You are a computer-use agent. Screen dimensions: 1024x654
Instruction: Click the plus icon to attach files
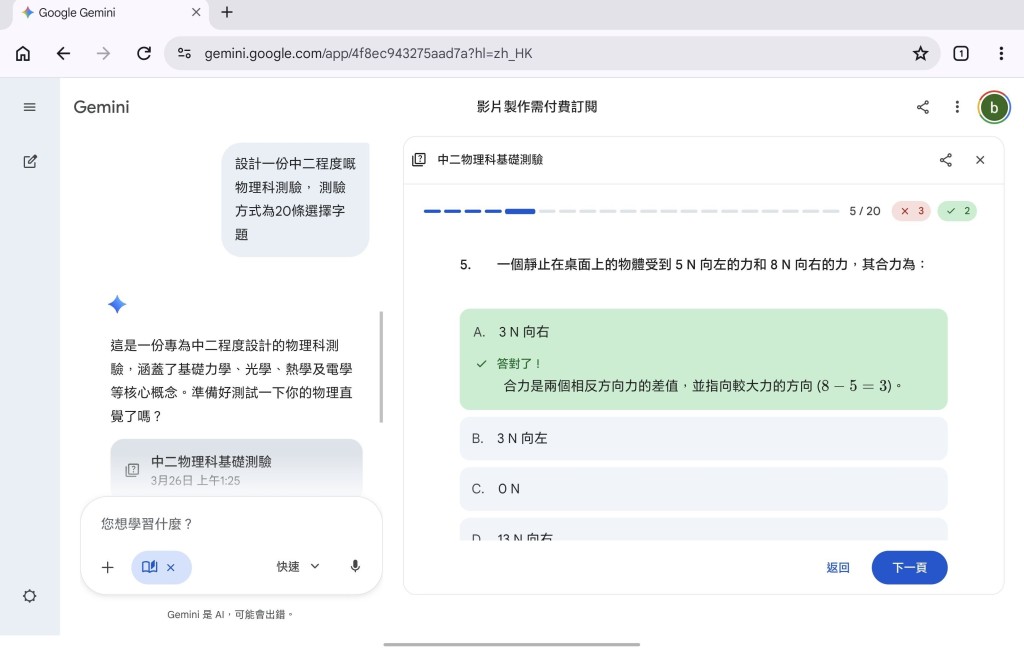(107, 566)
